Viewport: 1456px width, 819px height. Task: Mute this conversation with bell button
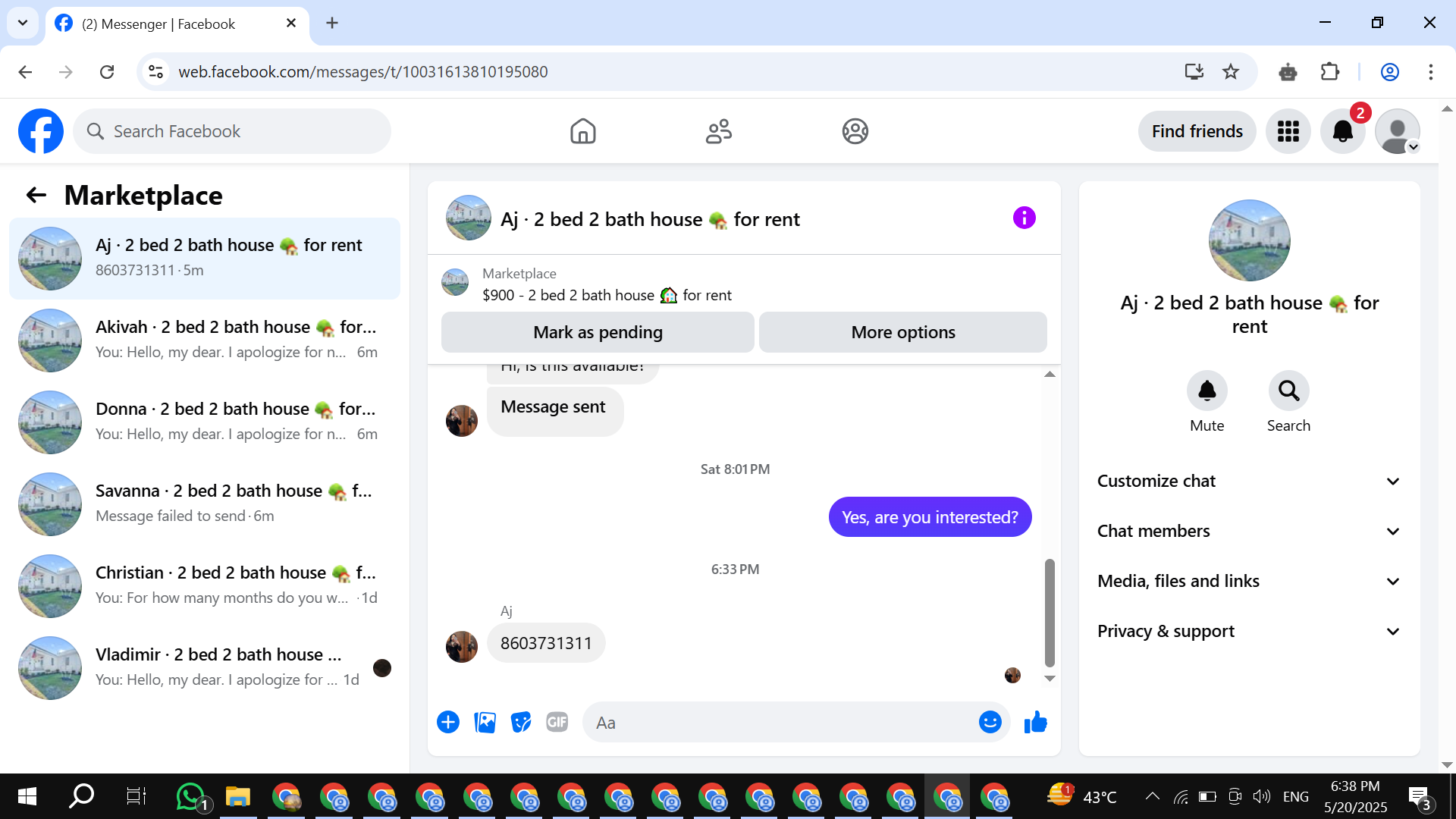click(1207, 391)
